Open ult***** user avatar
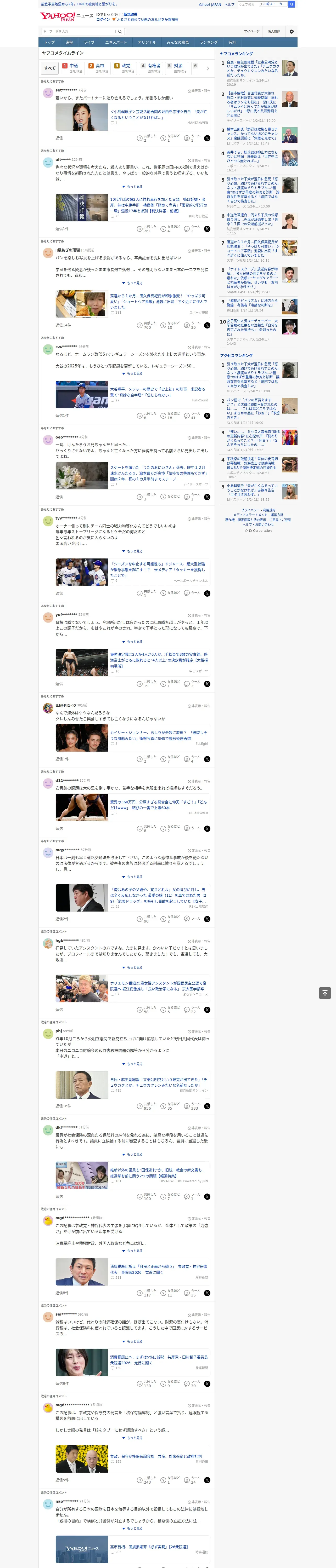This screenshot has height=1568, width=336. [x=48, y=163]
